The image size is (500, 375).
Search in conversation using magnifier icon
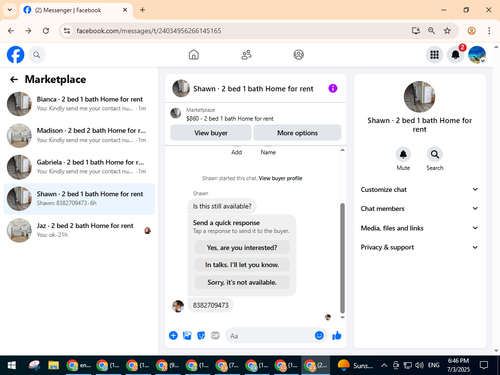[435, 154]
